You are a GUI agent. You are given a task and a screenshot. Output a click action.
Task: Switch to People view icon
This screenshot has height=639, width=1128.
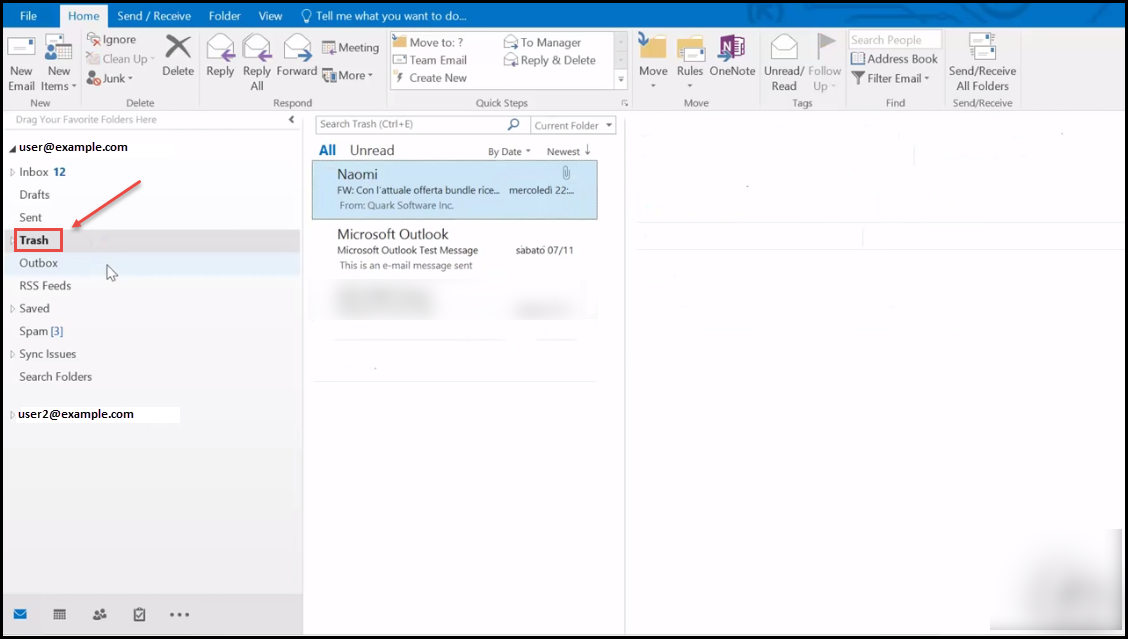(99, 615)
